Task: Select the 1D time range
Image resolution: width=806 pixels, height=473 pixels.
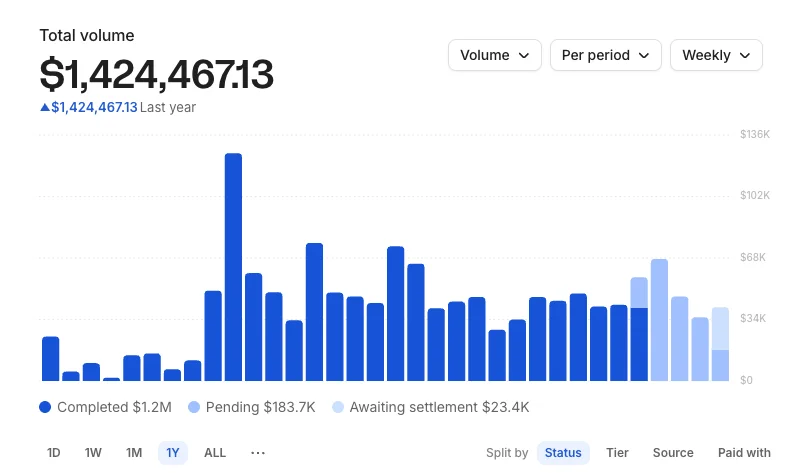Action: (53, 452)
